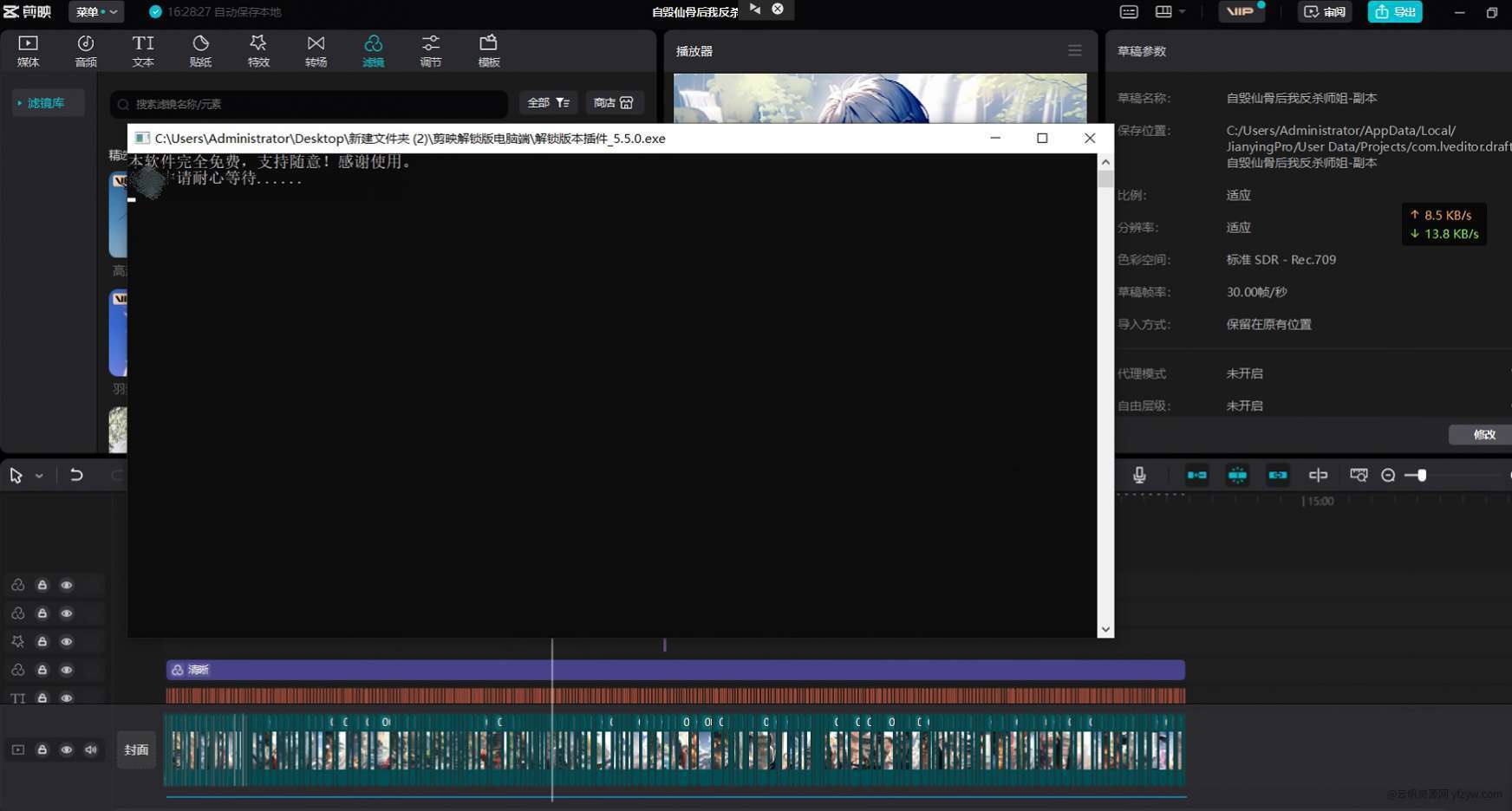Click the console window scrollbar down arrow
Image resolution: width=1512 pixels, height=811 pixels.
[1105, 630]
